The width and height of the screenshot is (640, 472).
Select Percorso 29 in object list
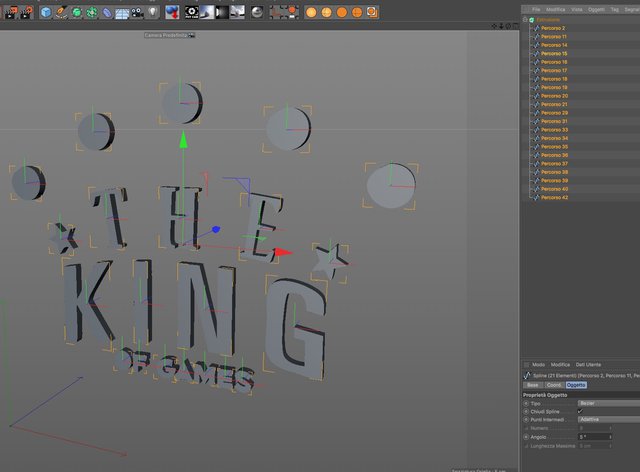(554, 113)
